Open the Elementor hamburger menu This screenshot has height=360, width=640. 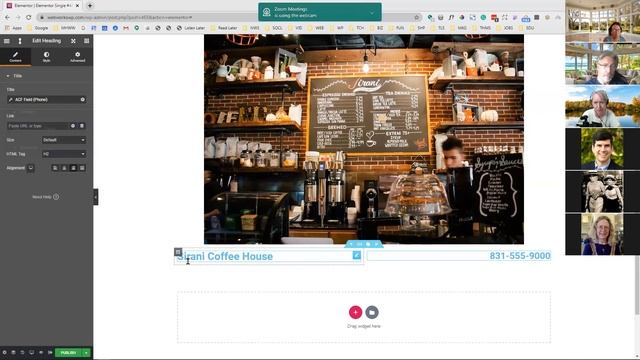7,41
